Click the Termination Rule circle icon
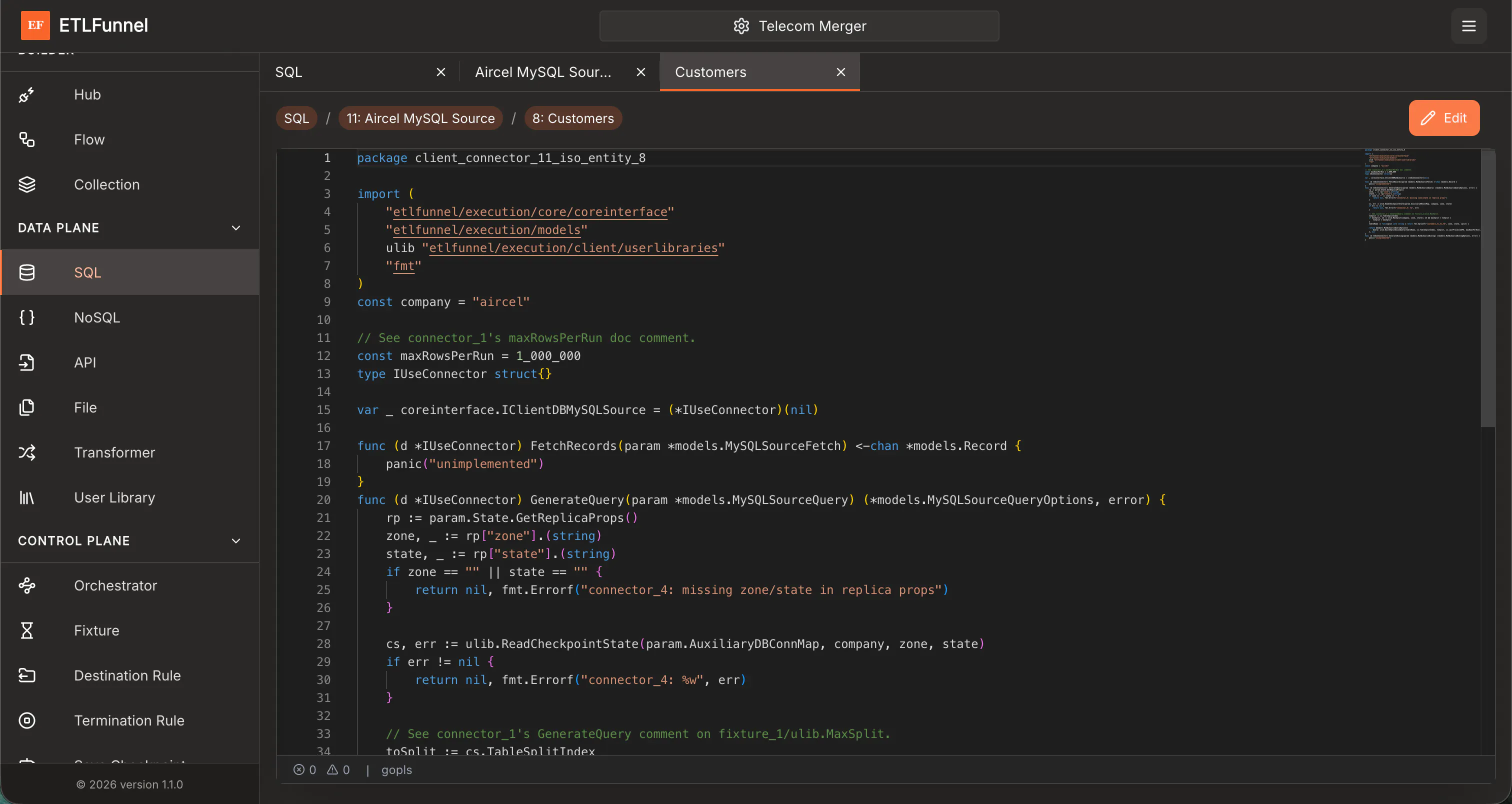The width and height of the screenshot is (1512, 804). pyautogui.click(x=27, y=720)
